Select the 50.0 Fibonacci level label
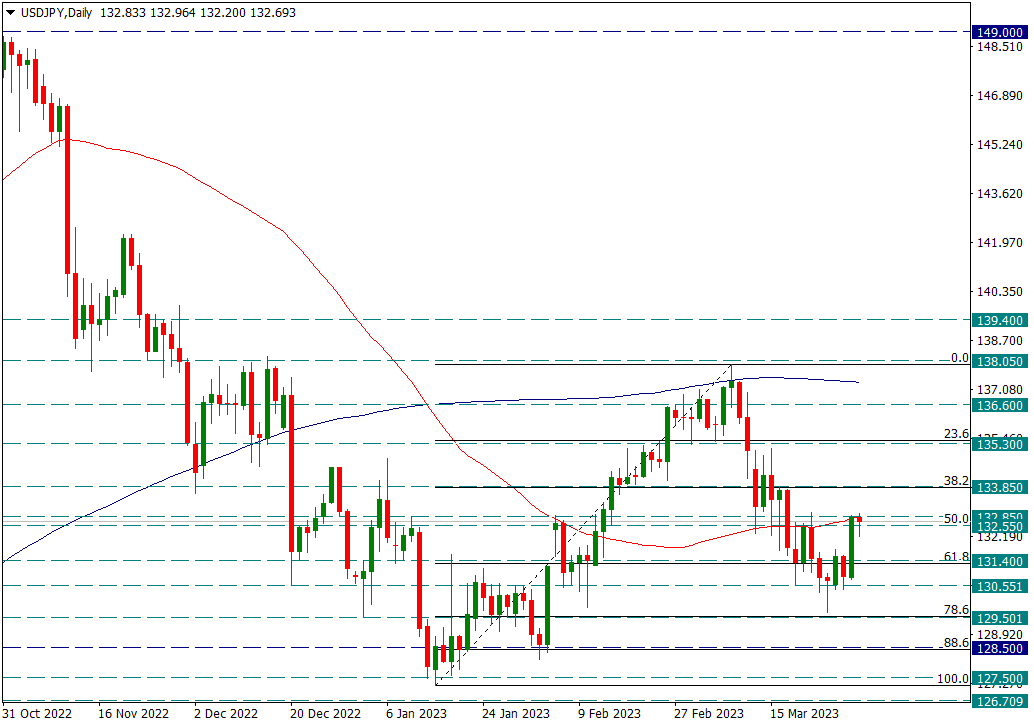This screenshot has height=726, width=1034. (x=957, y=519)
